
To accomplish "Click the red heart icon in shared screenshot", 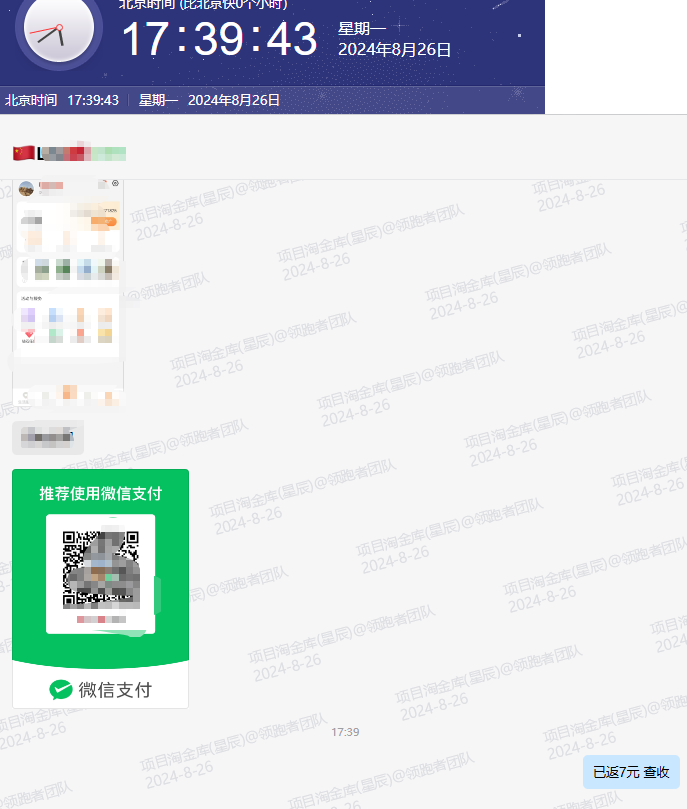I will [x=29, y=334].
